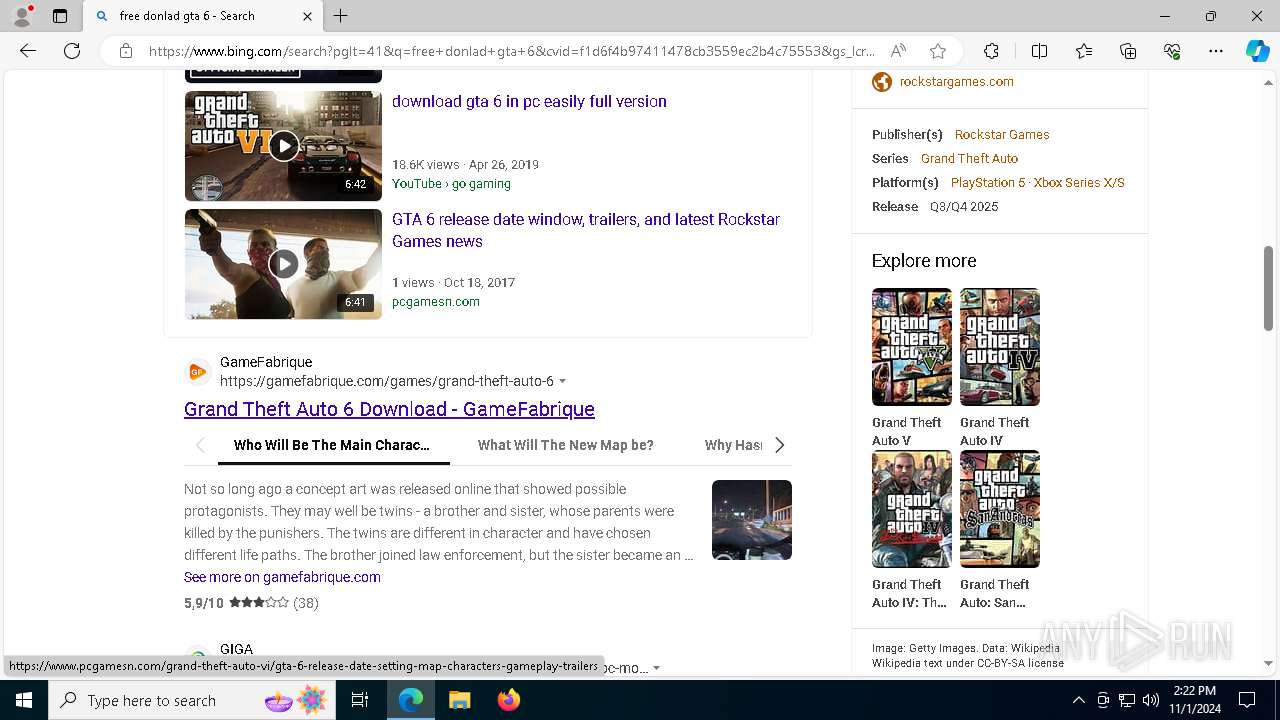Click the left chevron of result tabs
Image resolution: width=1280 pixels, height=720 pixels.
click(200, 445)
